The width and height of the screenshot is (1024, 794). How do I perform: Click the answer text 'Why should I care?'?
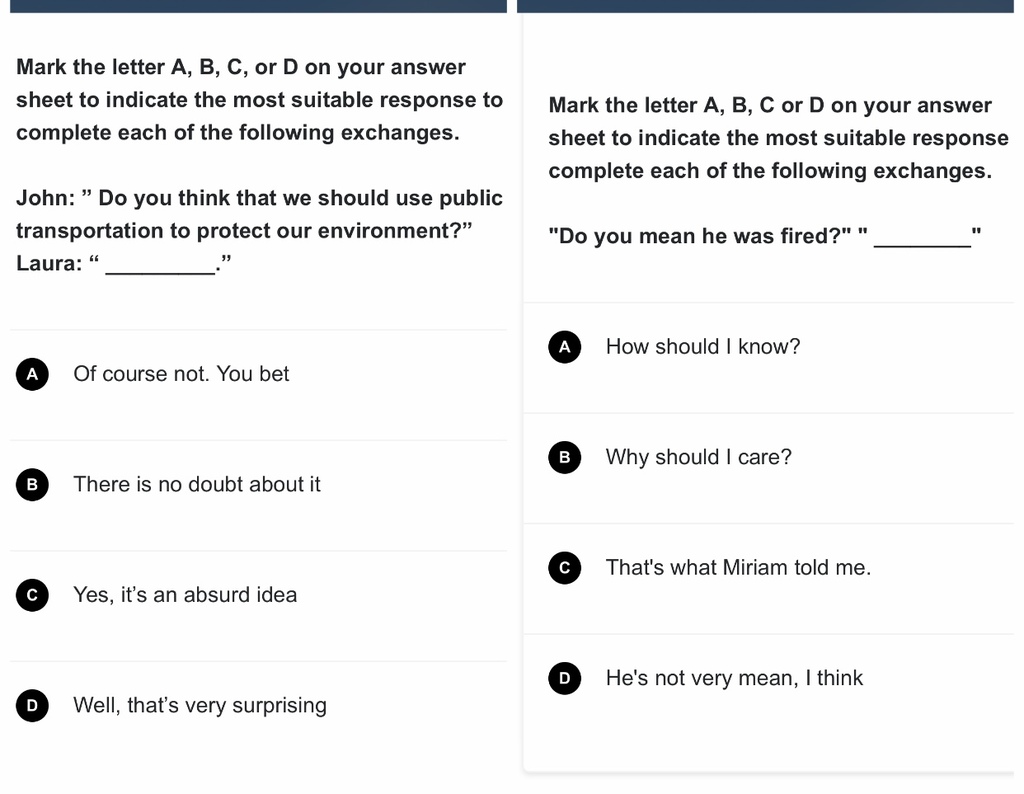click(699, 456)
